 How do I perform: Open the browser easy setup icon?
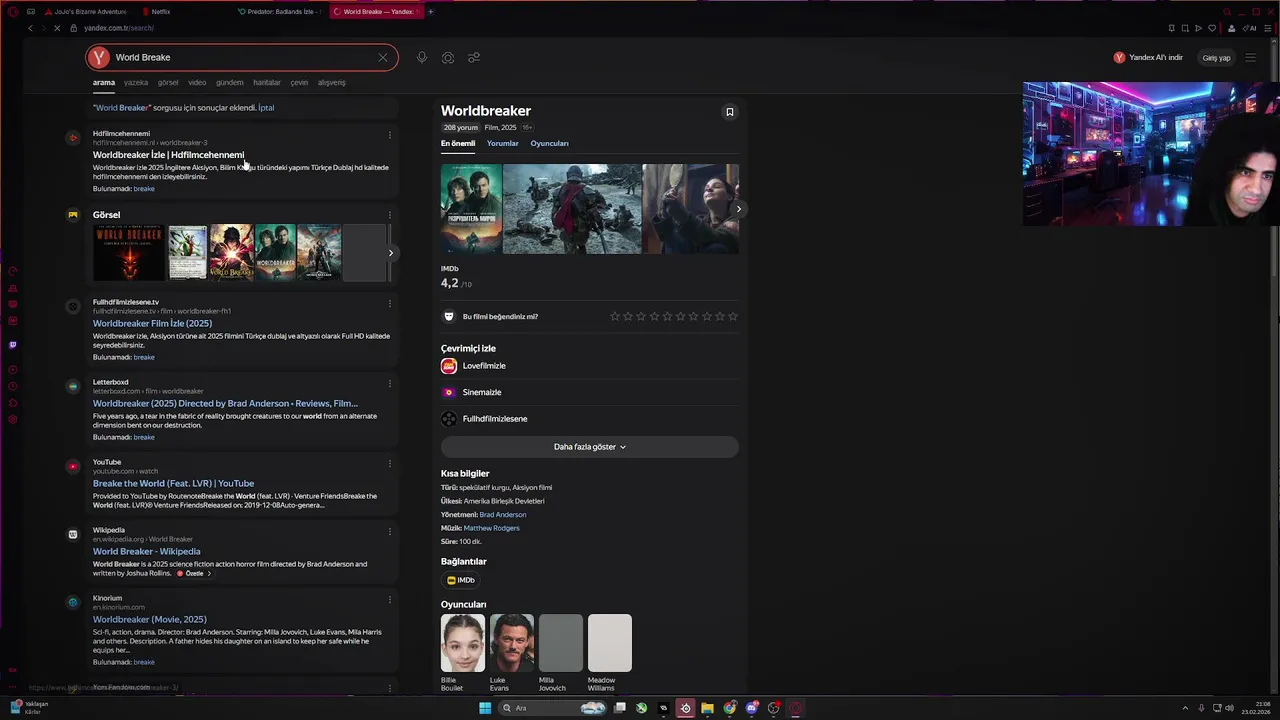point(1270,28)
